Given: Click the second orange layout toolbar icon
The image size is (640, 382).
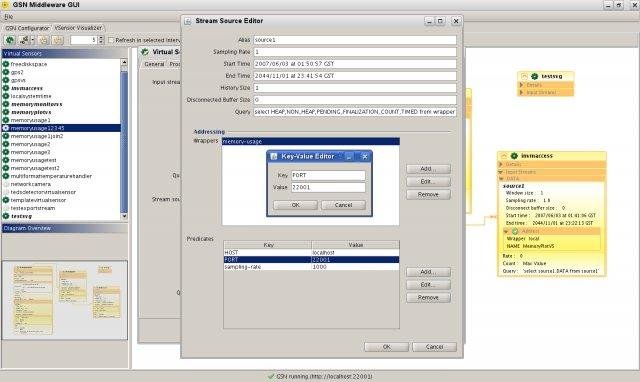Looking at the screenshot, I should coord(58,40).
